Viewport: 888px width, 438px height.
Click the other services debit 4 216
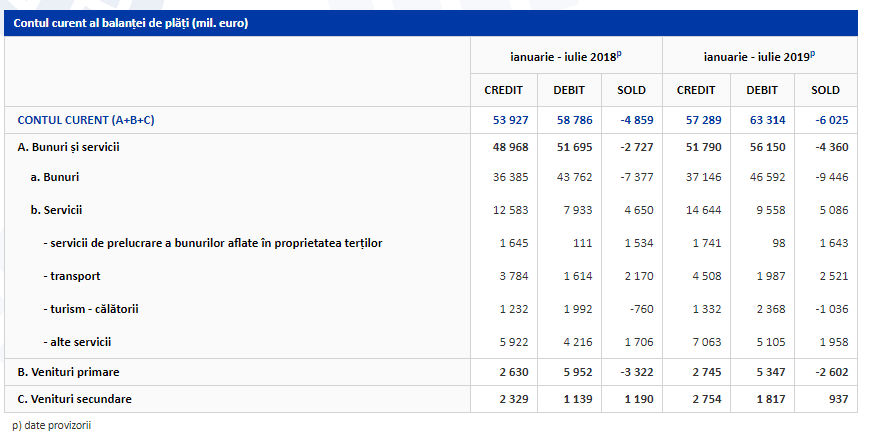click(578, 342)
